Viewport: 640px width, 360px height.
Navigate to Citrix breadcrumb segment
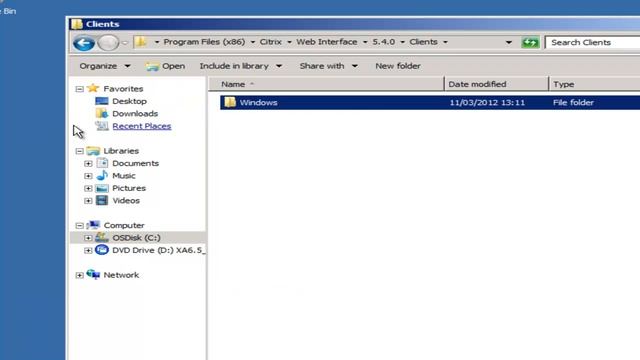[x=271, y=42]
